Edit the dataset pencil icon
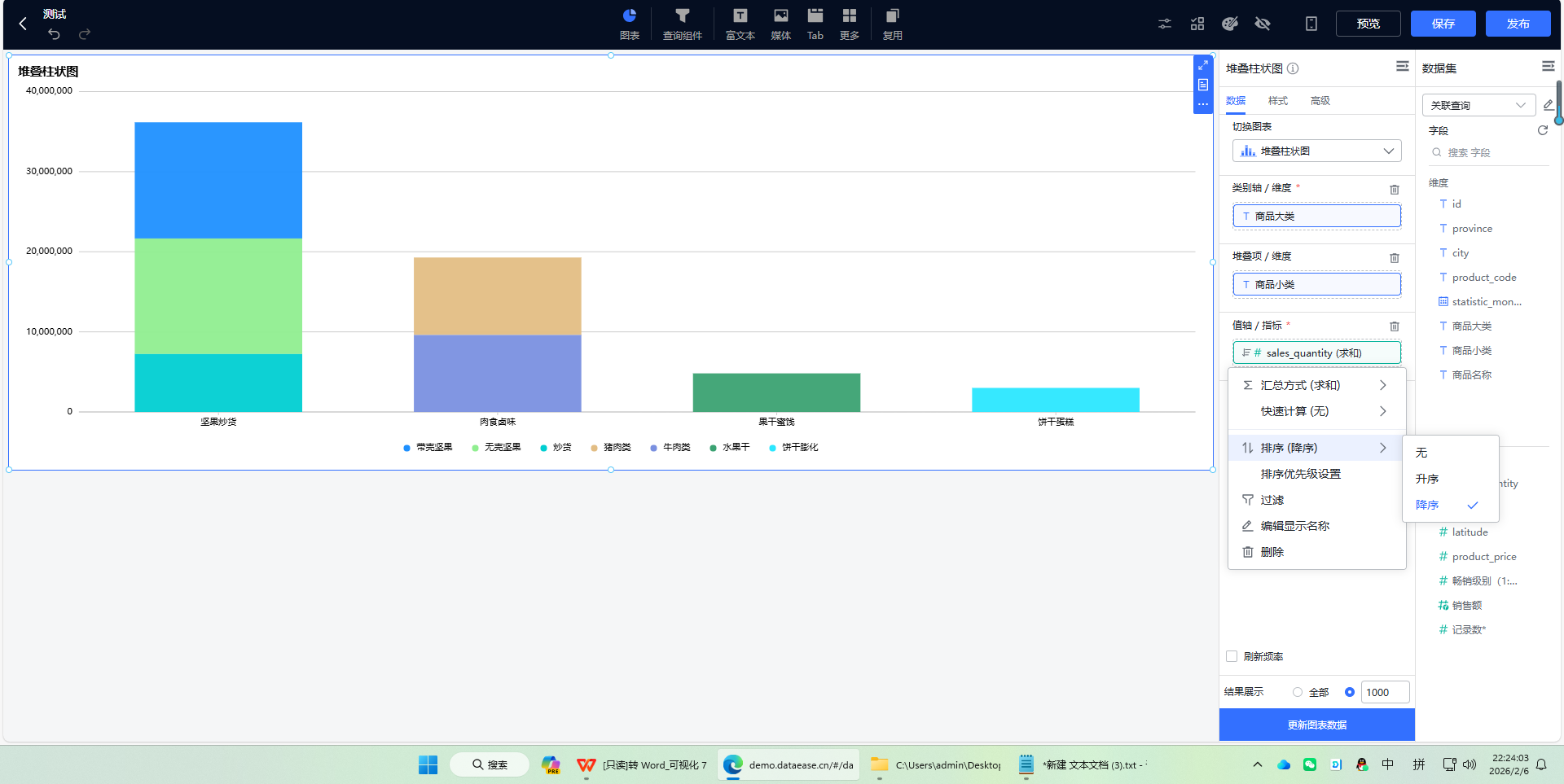This screenshot has height=784, width=1564. [1549, 104]
